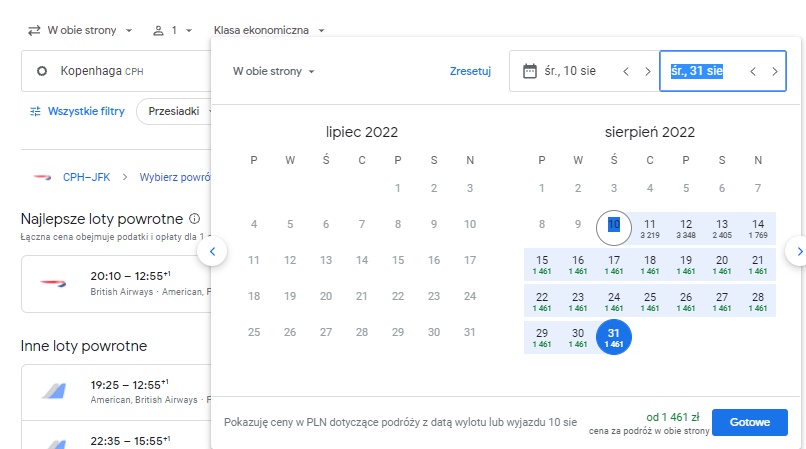Click the calendar icon beside śr., 10 sie

pyautogui.click(x=529, y=71)
